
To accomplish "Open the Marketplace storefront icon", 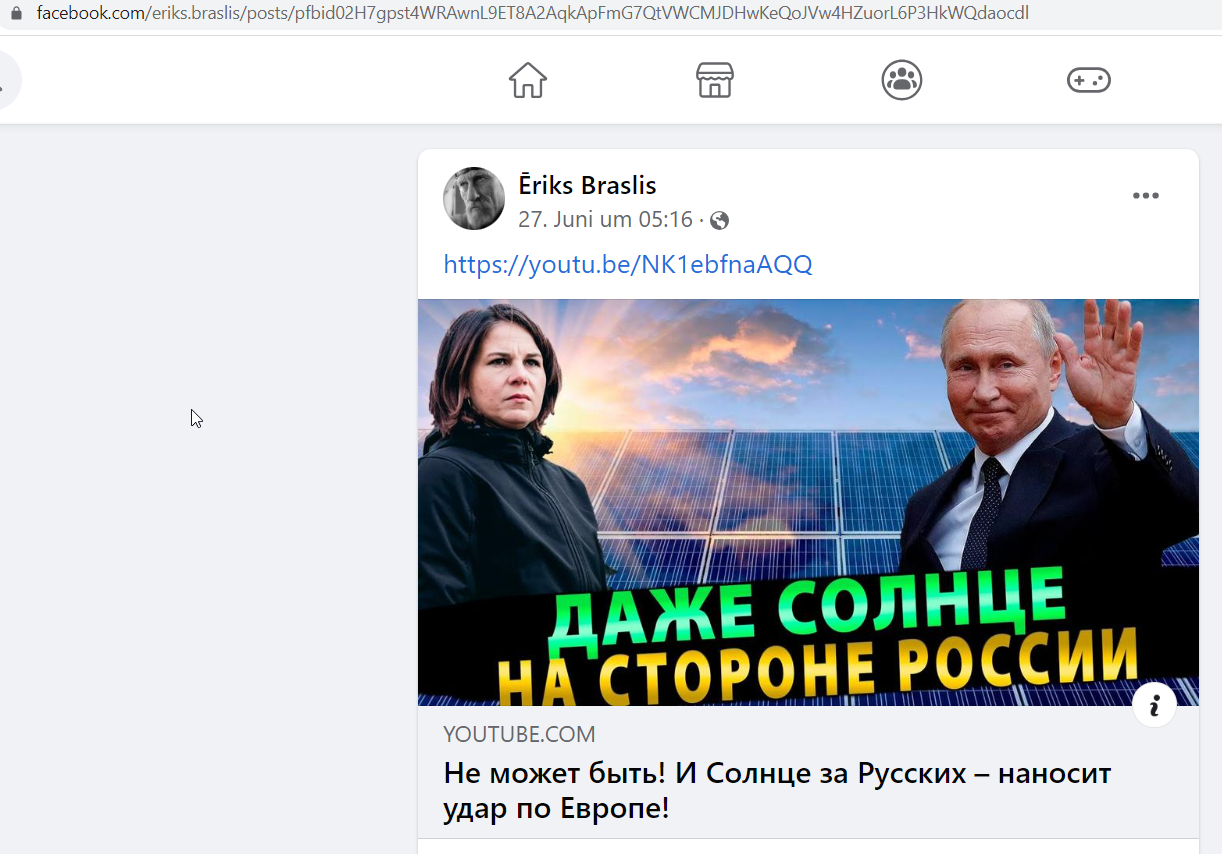I will [715, 80].
